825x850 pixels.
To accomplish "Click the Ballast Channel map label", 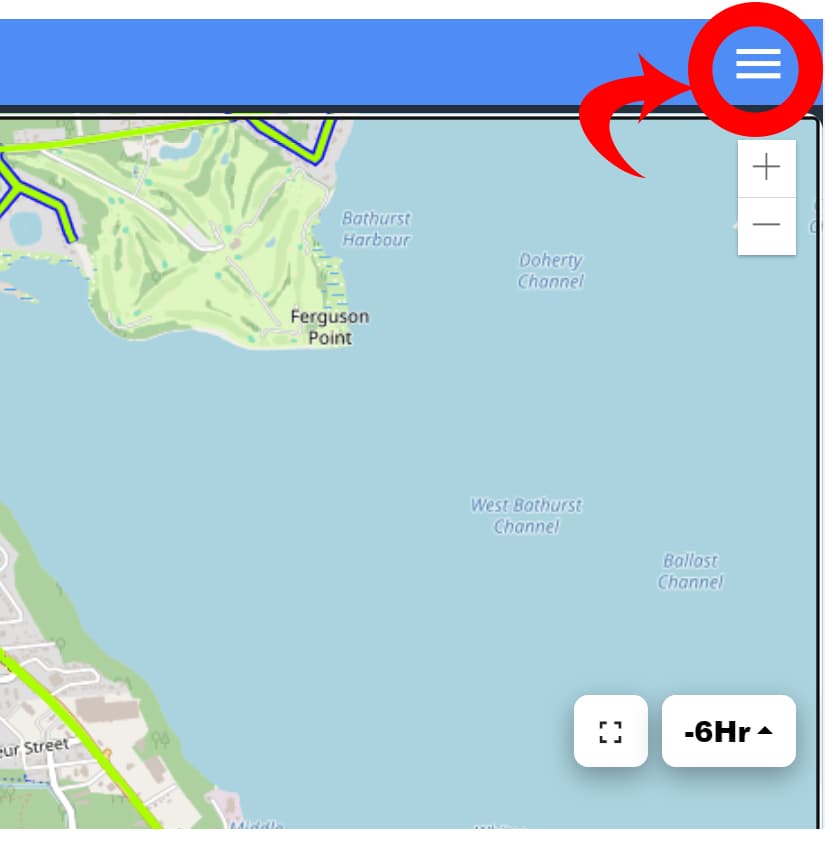I will pos(691,571).
